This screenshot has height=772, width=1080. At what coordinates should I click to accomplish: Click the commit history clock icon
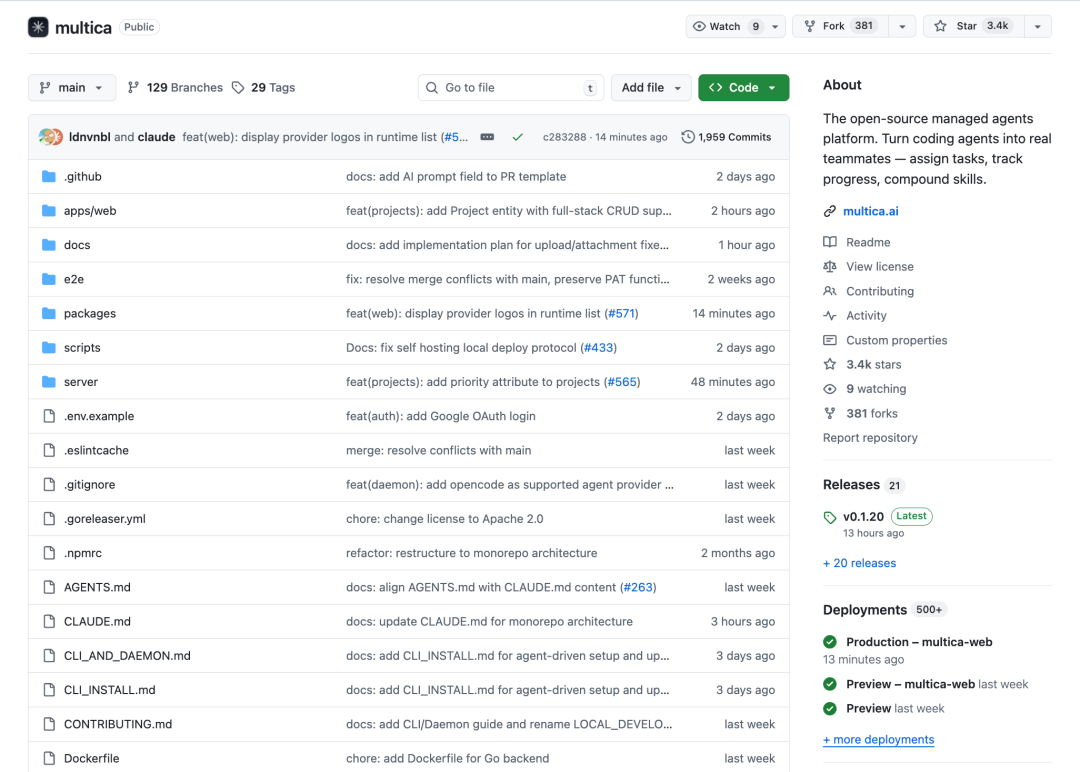(687, 137)
